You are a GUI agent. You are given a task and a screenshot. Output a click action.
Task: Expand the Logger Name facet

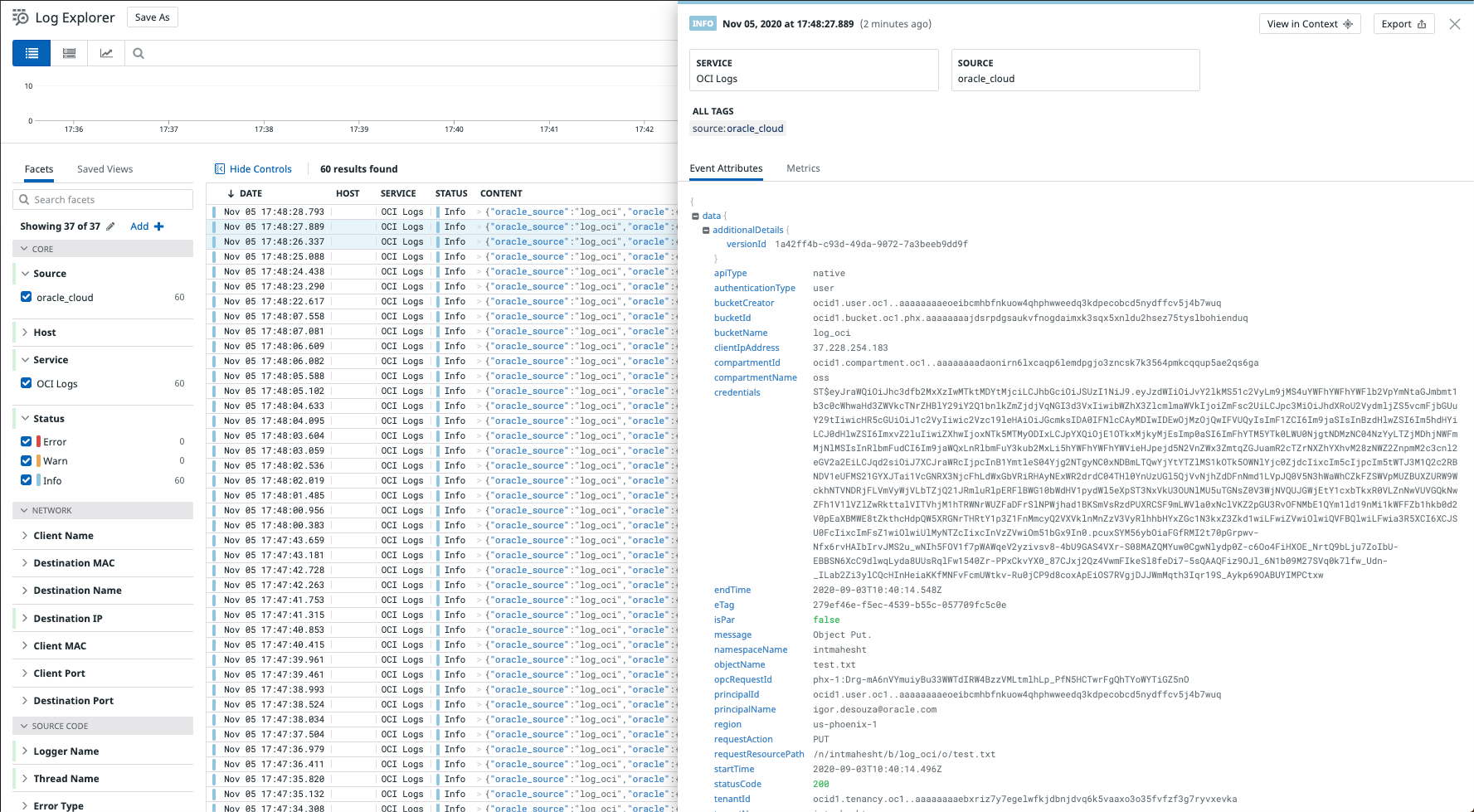coord(25,751)
